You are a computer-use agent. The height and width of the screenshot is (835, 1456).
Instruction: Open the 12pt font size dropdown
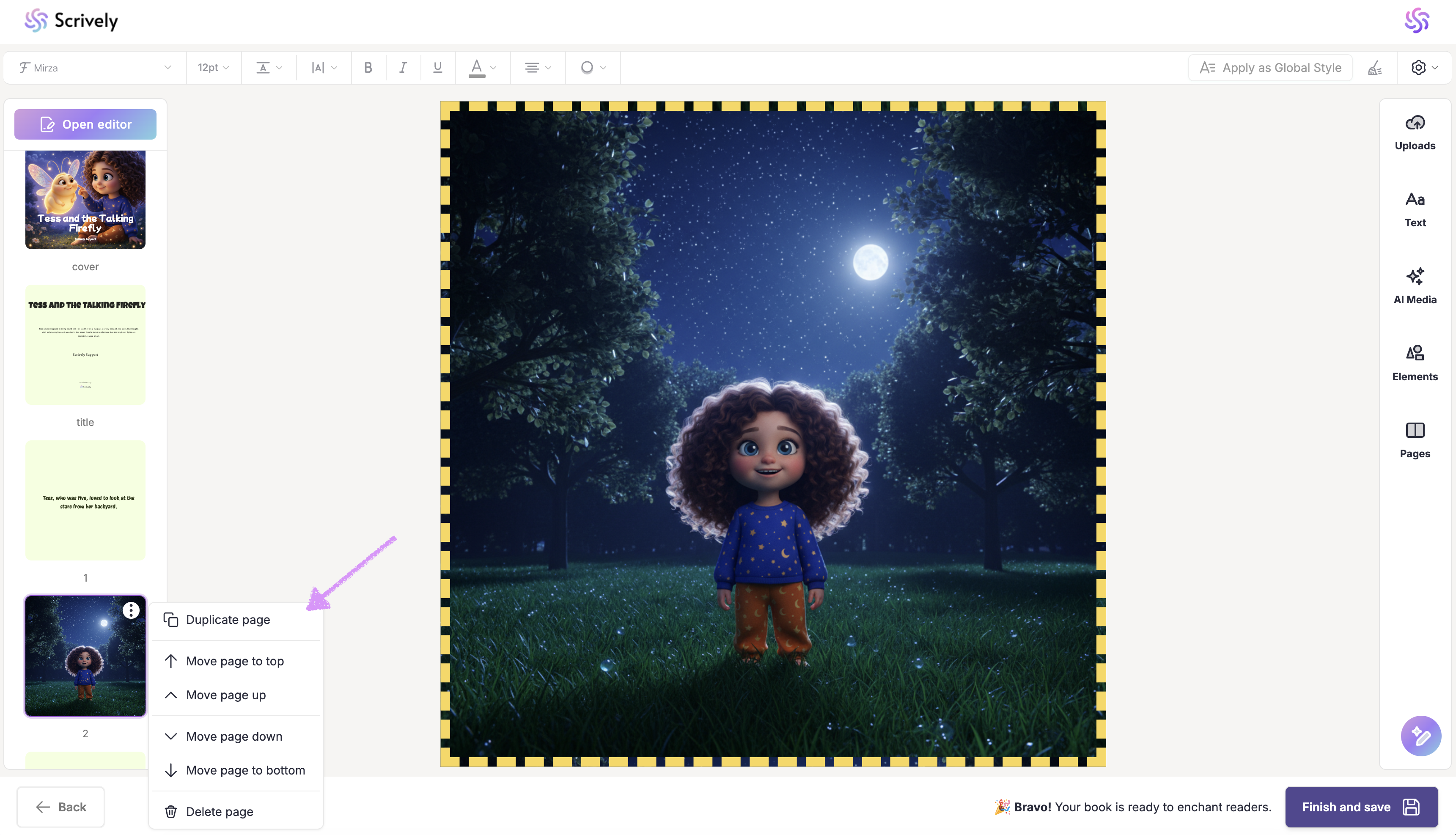click(213, 68)
